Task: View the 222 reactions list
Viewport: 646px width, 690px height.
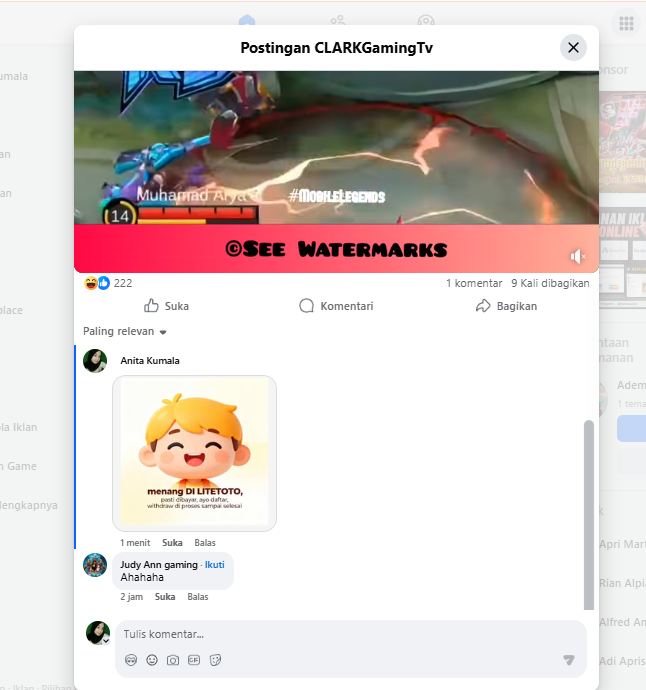Action: [123, 283]
